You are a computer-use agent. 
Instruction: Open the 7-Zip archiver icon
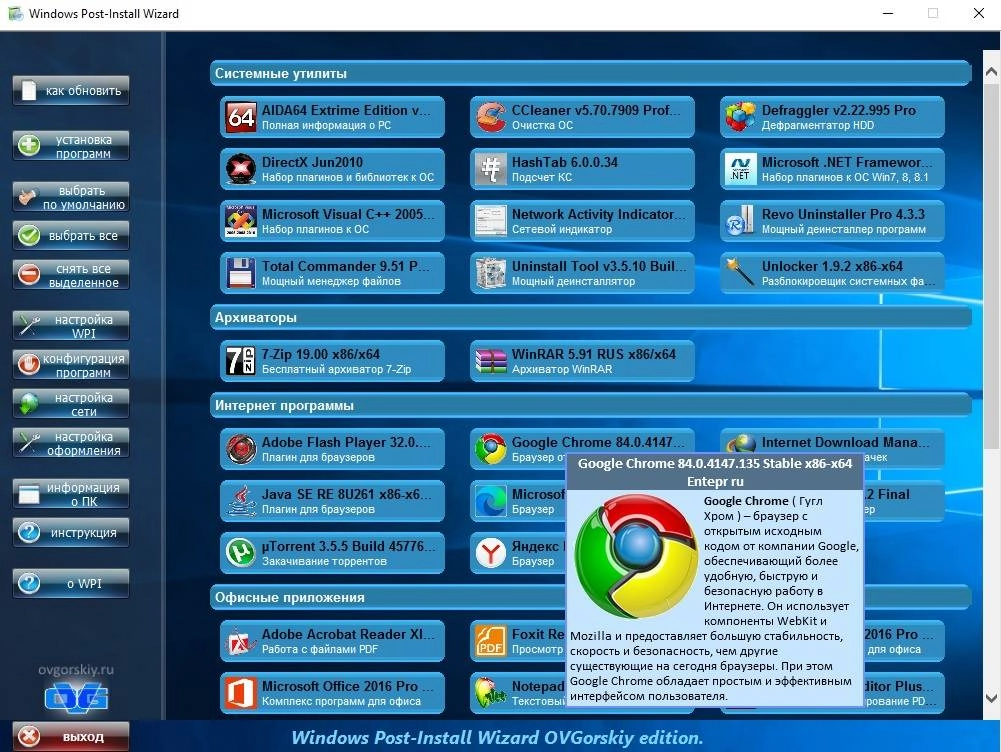click(240, 361)
